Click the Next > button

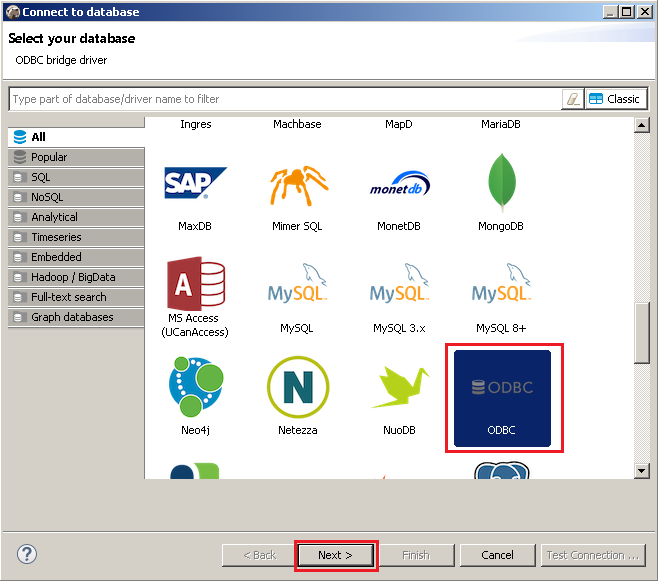click(x=335, y=555)
